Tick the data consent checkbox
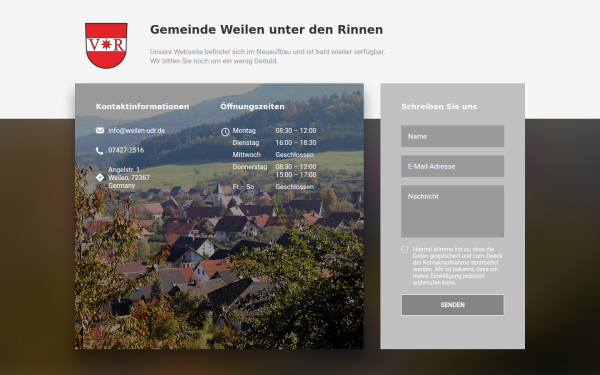This screenshot has width=600, height=375. click(x=404, y=249)
